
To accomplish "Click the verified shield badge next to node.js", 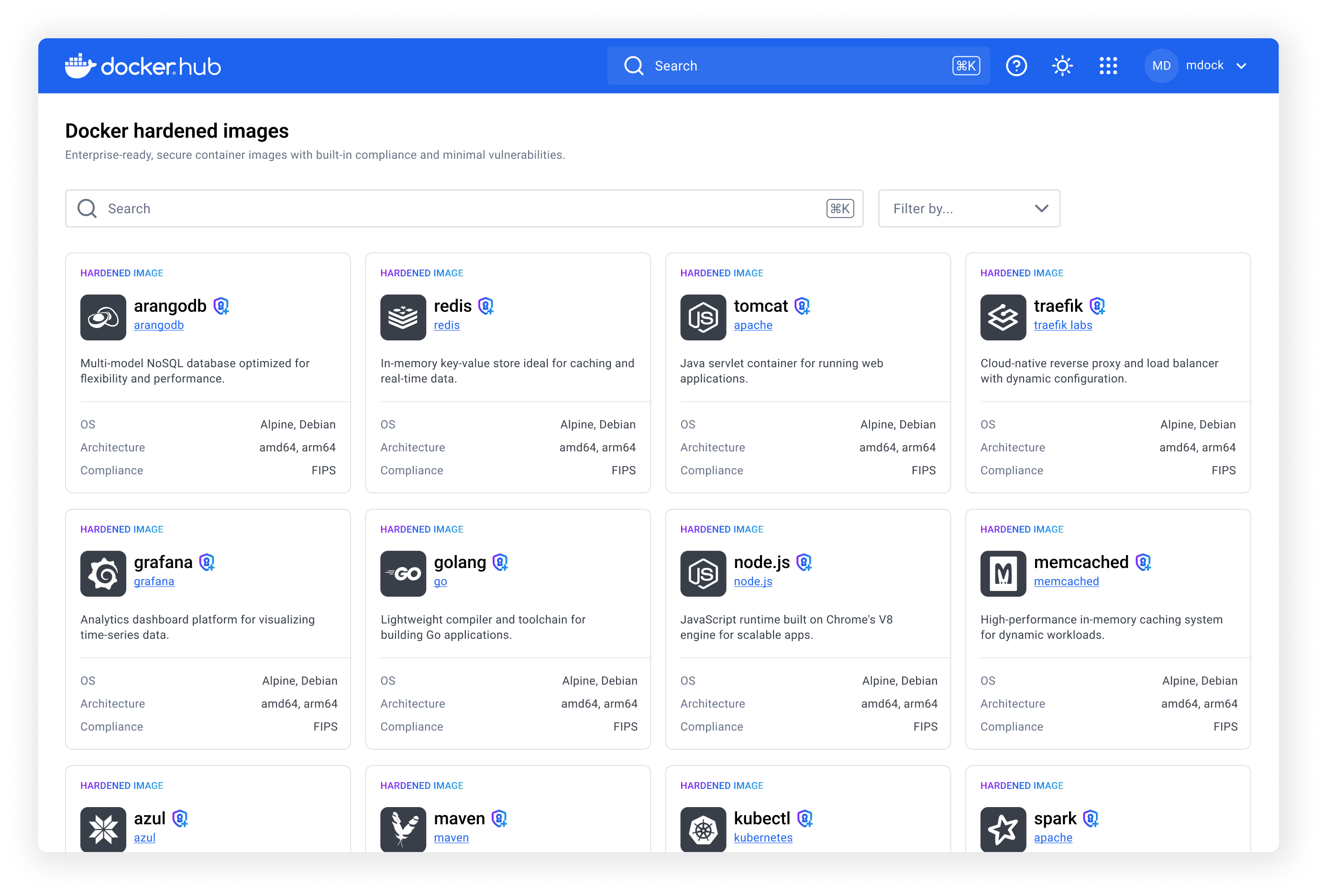I will (805, 562).
